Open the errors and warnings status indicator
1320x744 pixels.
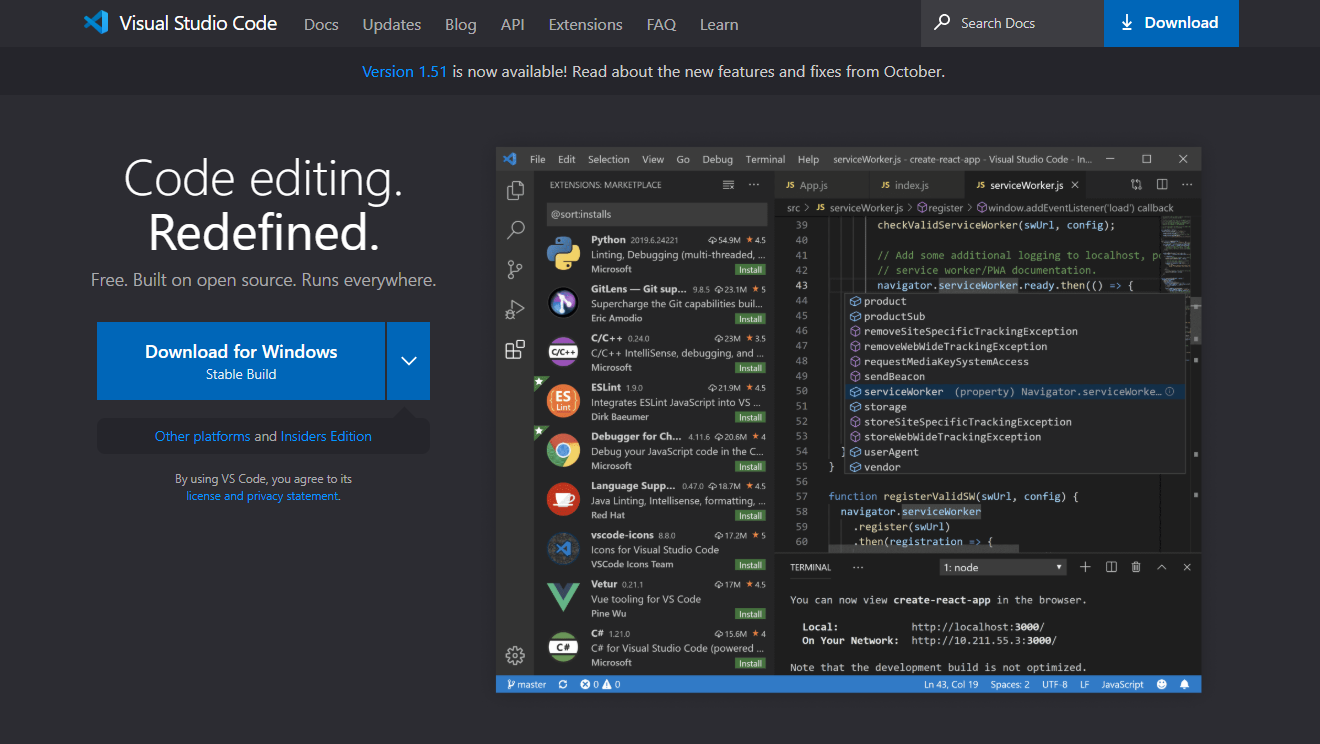(600, 685)
